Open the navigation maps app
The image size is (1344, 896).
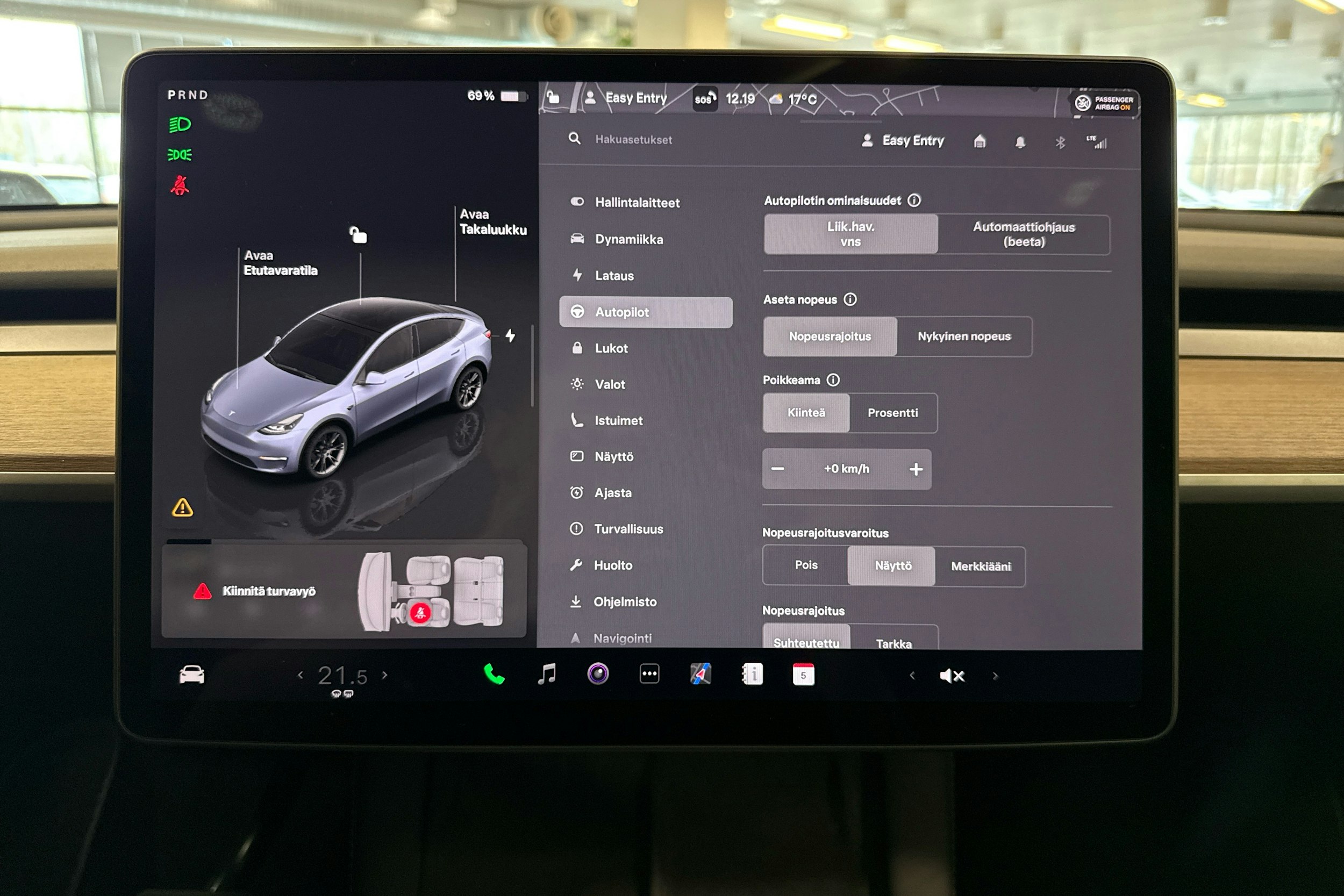700,675
